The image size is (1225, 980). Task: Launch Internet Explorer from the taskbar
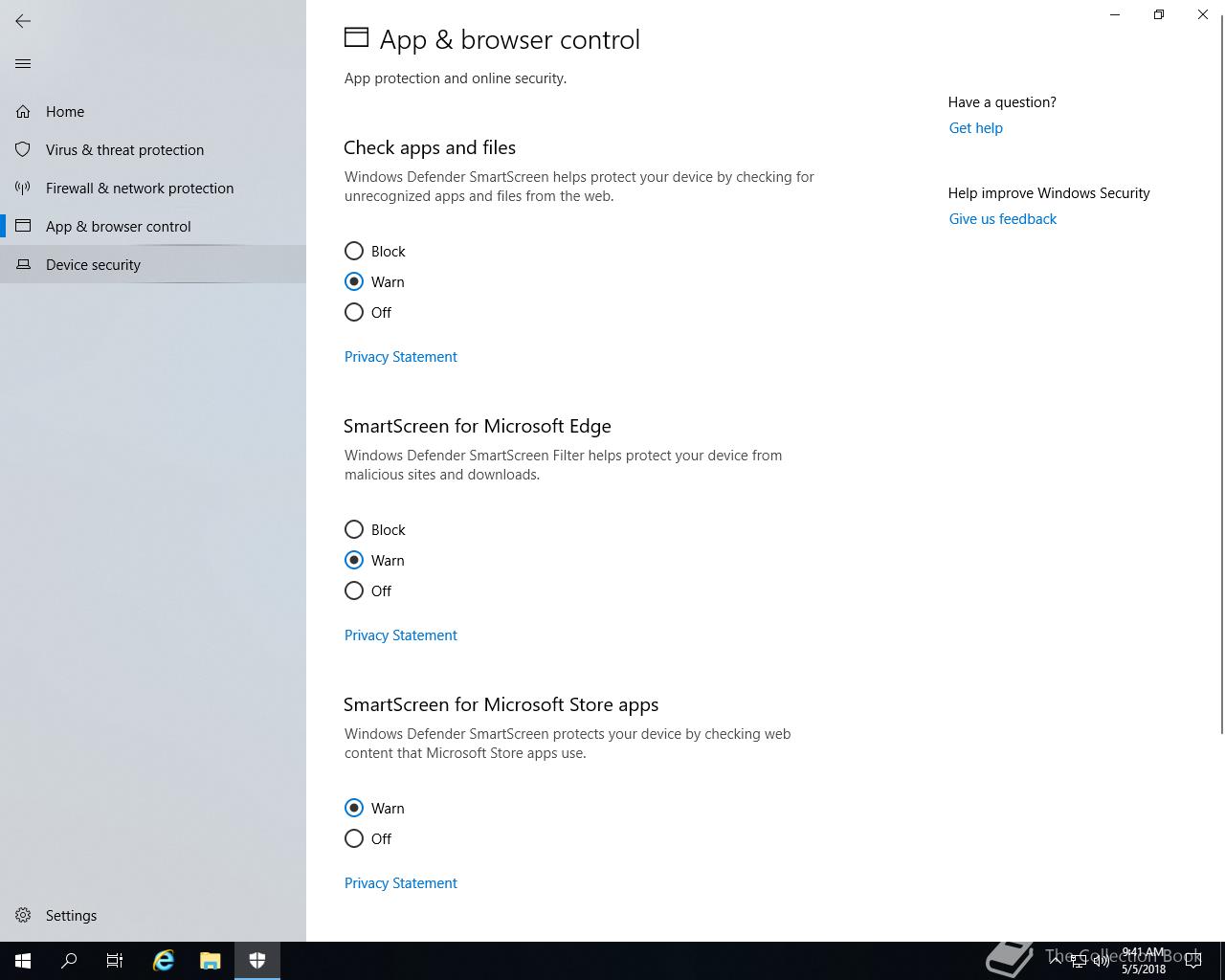click(x=164, y=961)
